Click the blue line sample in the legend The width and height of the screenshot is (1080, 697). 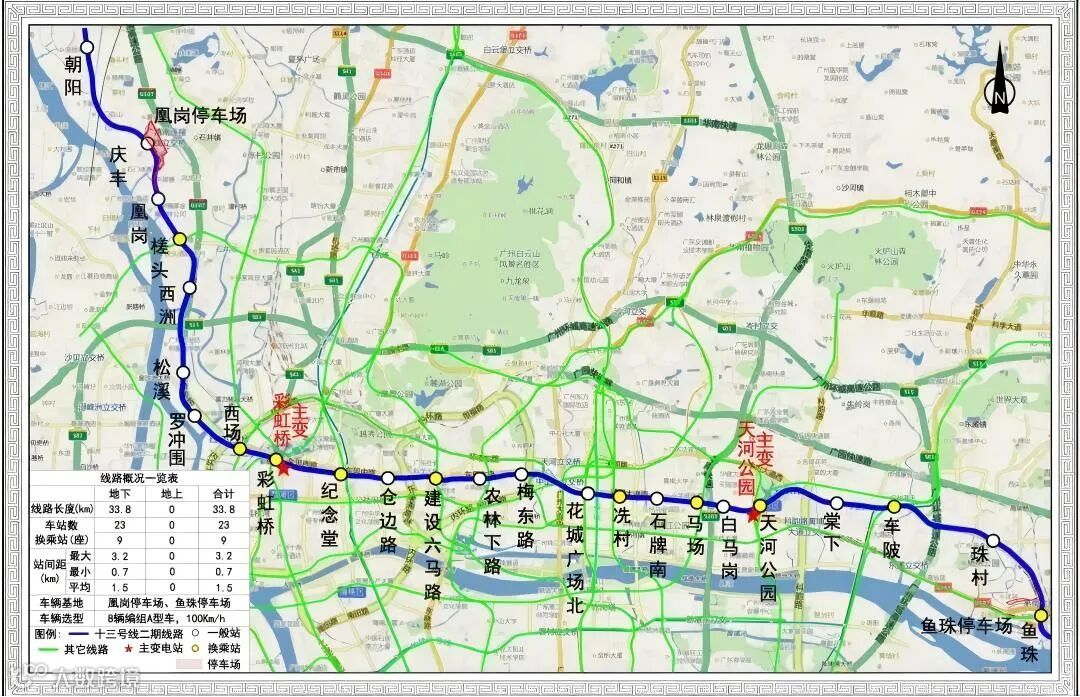[78, 634]
